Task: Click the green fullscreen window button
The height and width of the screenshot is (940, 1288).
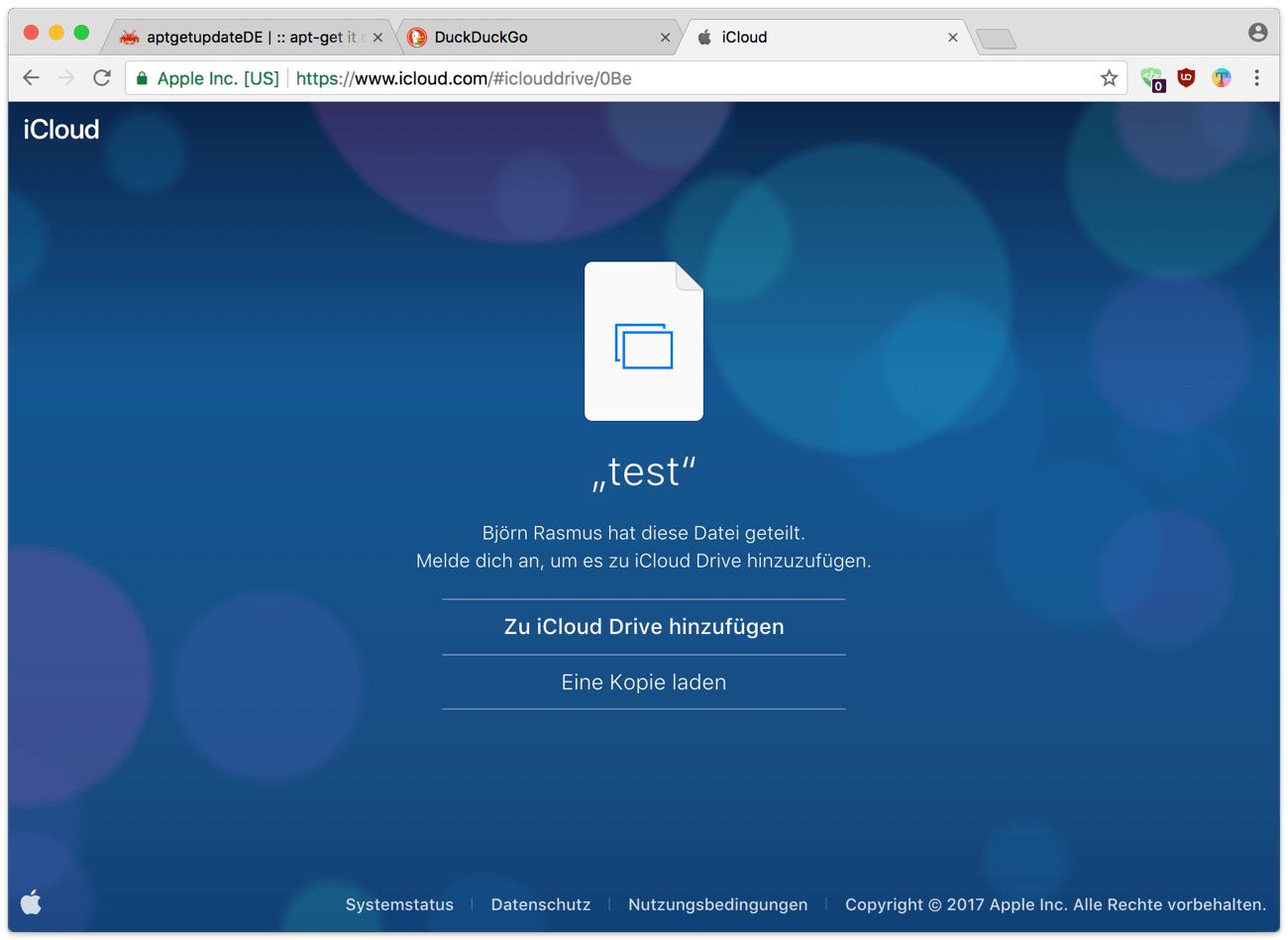Action: (x=82, y=33)
